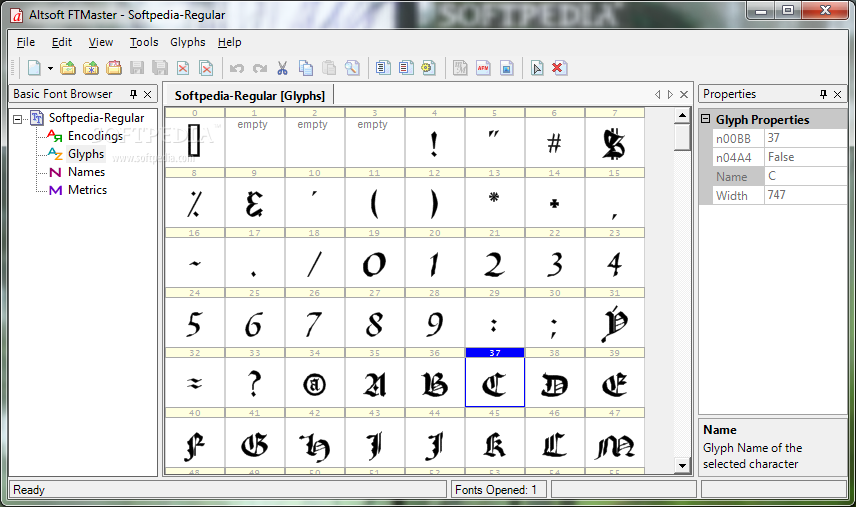Screen dimensions: 856x507
Task: Select glyph cell 37 letter C
Action: [495, 378]
